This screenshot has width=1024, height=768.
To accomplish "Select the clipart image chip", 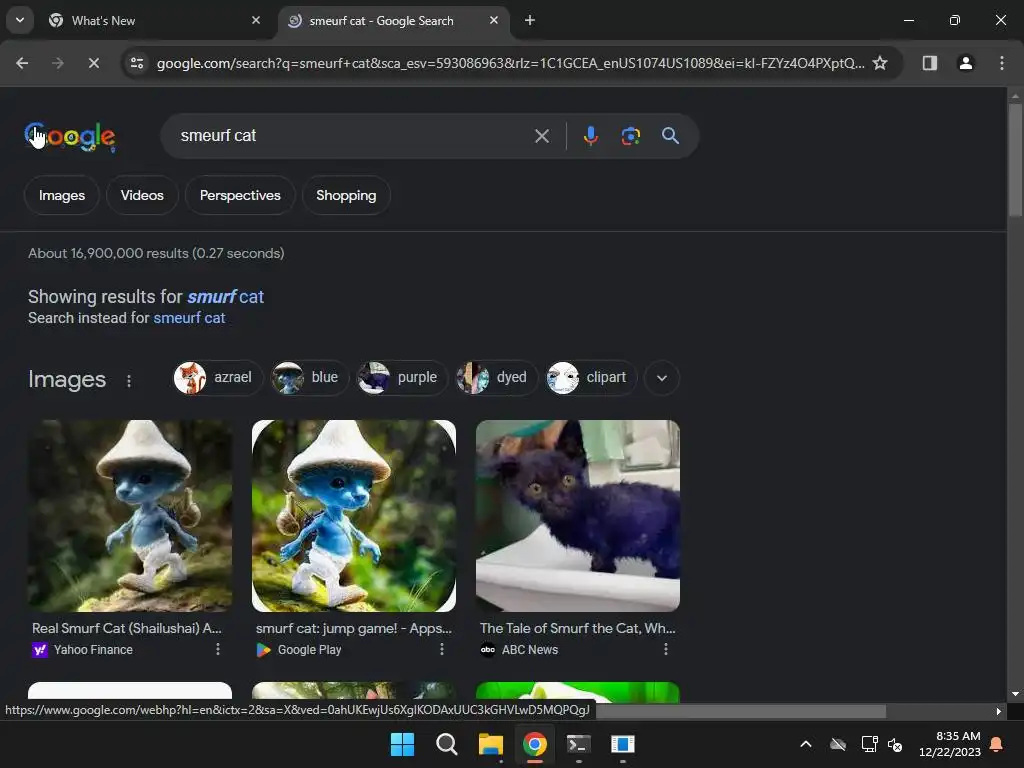I will (591, 378).
